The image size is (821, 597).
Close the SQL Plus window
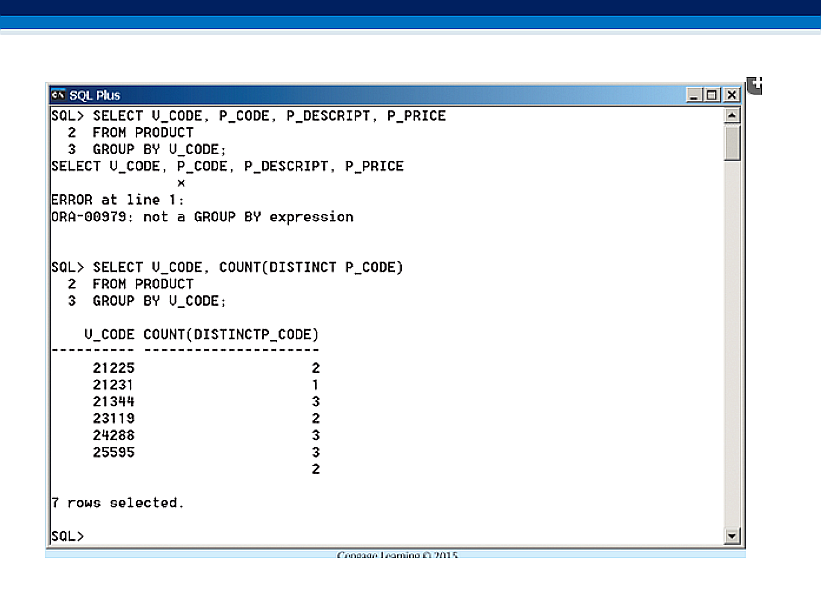(x=731, y=95)
